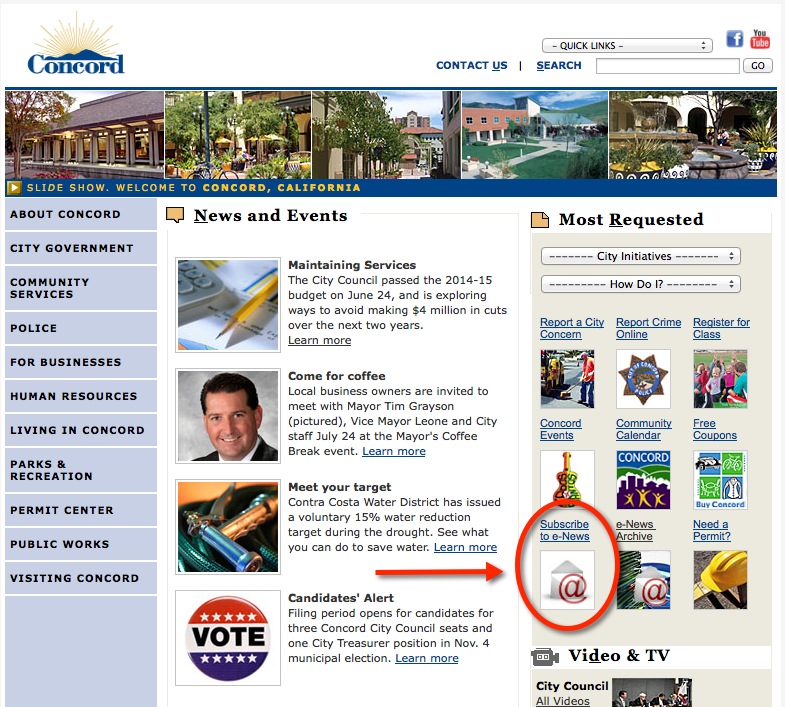Open the YouTube icon in header
The image size is (785, 707).
pos(759,39)
